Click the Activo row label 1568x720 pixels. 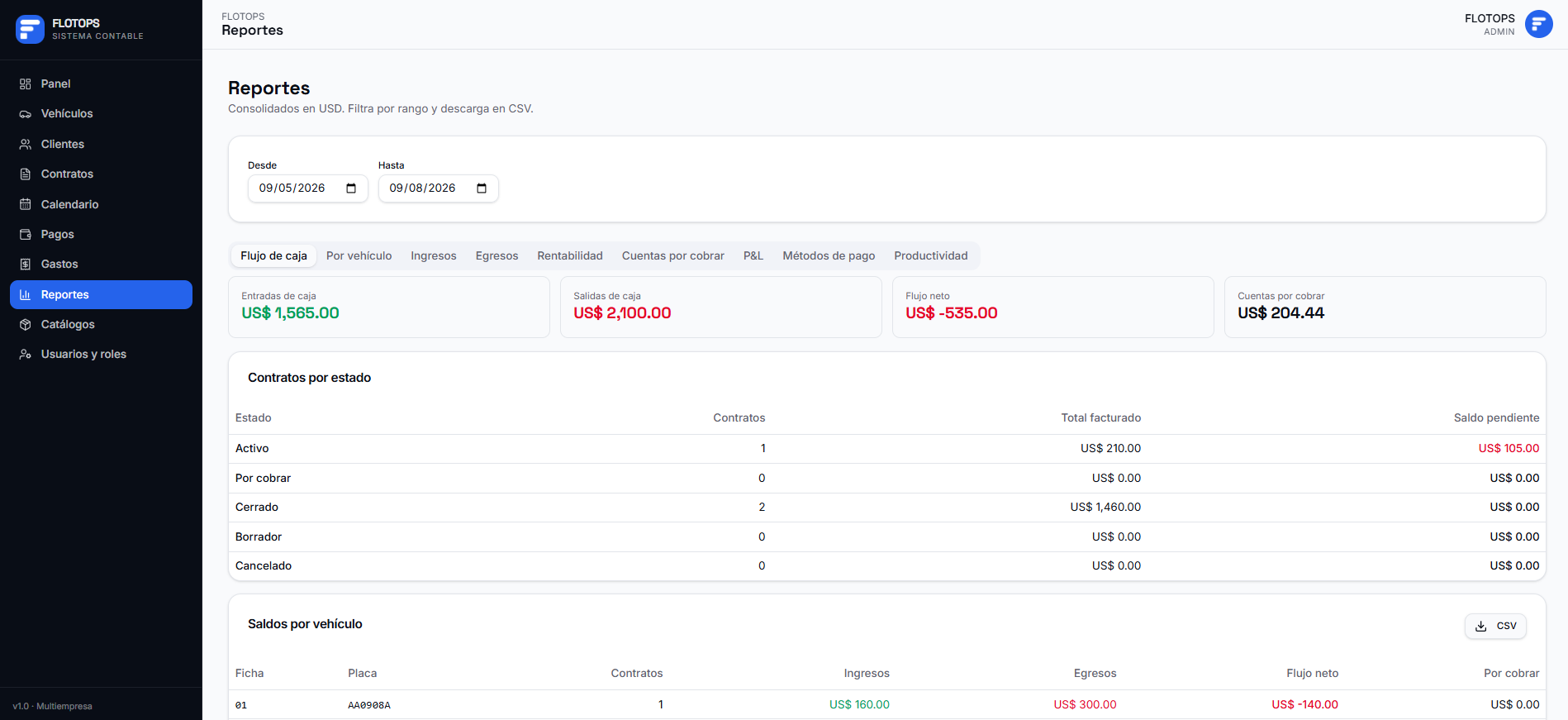(252, 449)
